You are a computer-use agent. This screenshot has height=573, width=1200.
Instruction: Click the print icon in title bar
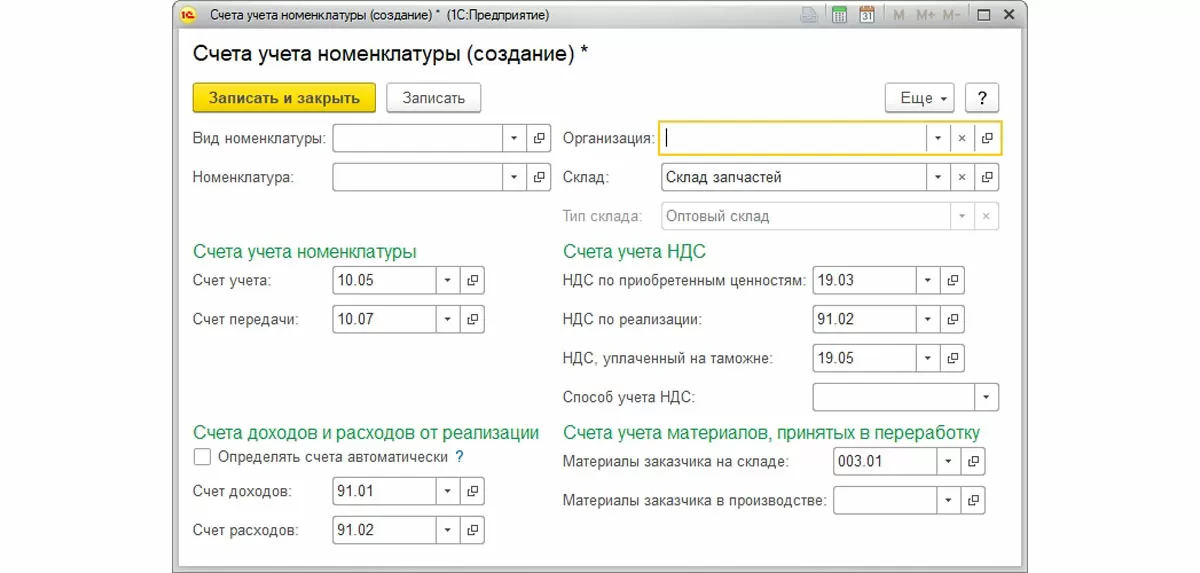click(x=809, y=15)
